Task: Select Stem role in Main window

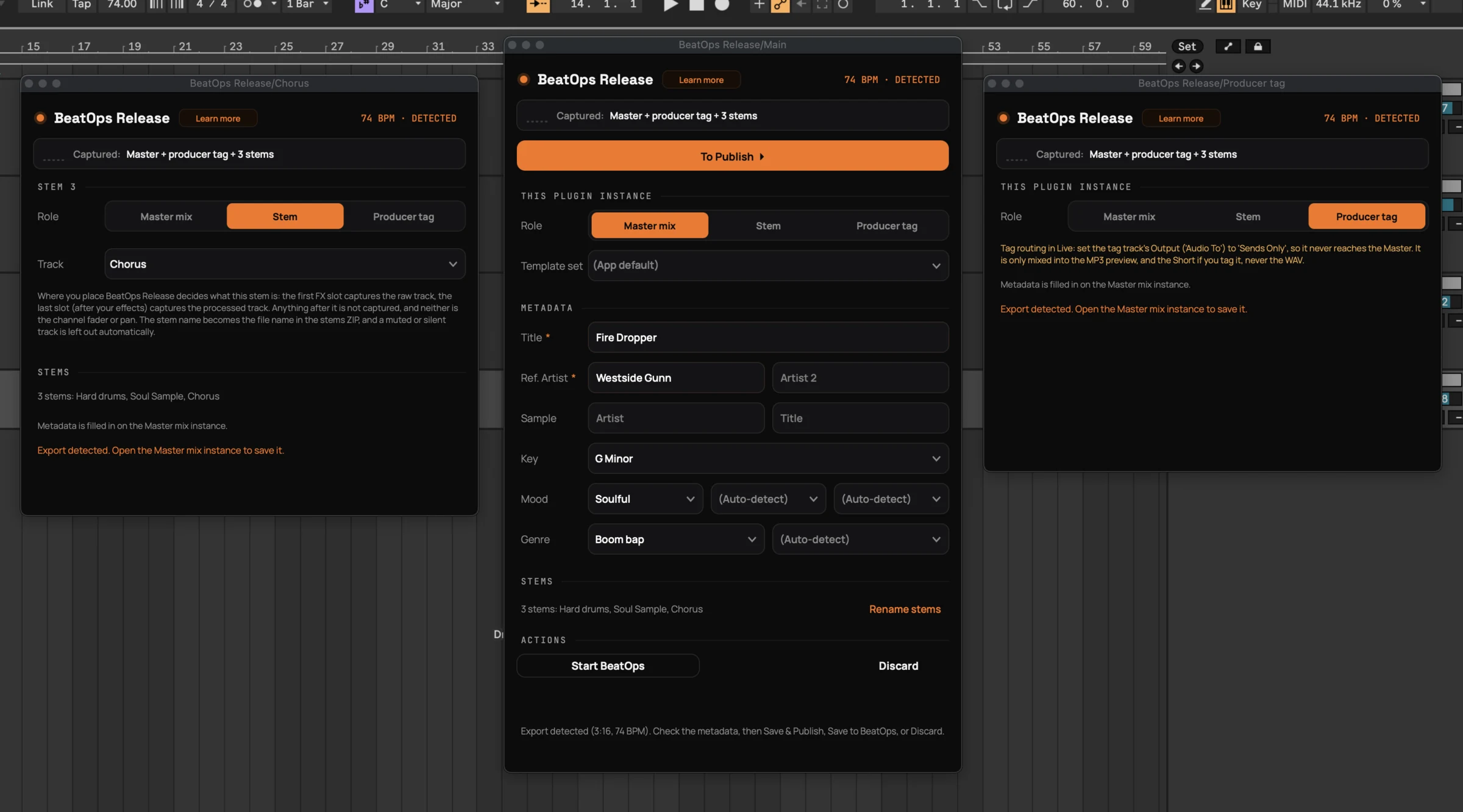Action: [768, 226]
